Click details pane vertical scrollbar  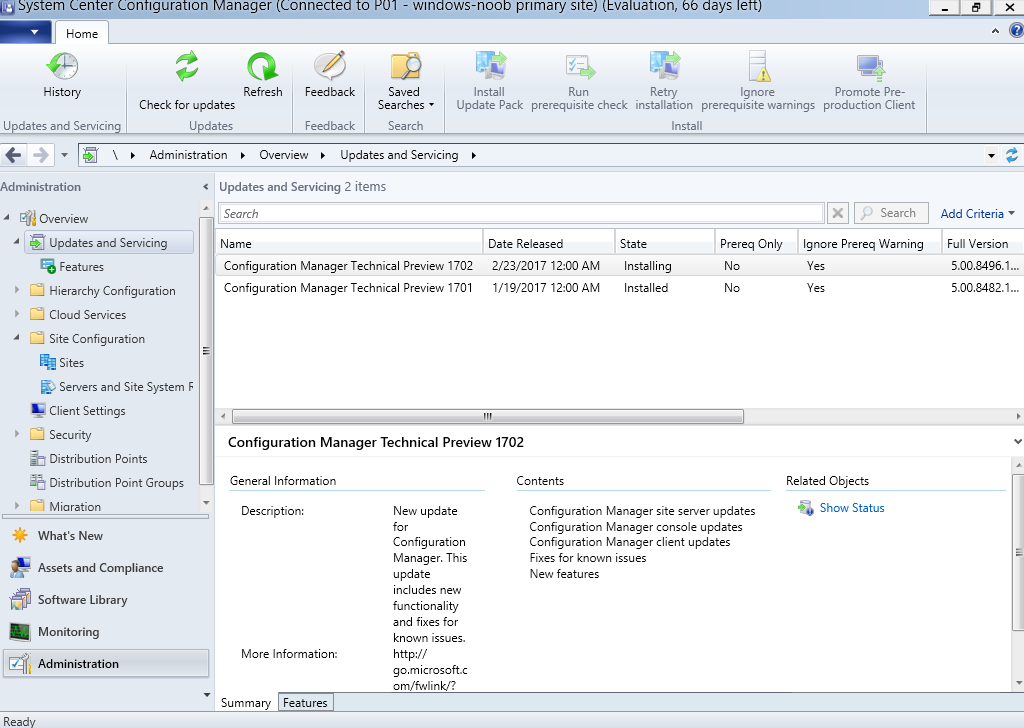pos(1018,552)
